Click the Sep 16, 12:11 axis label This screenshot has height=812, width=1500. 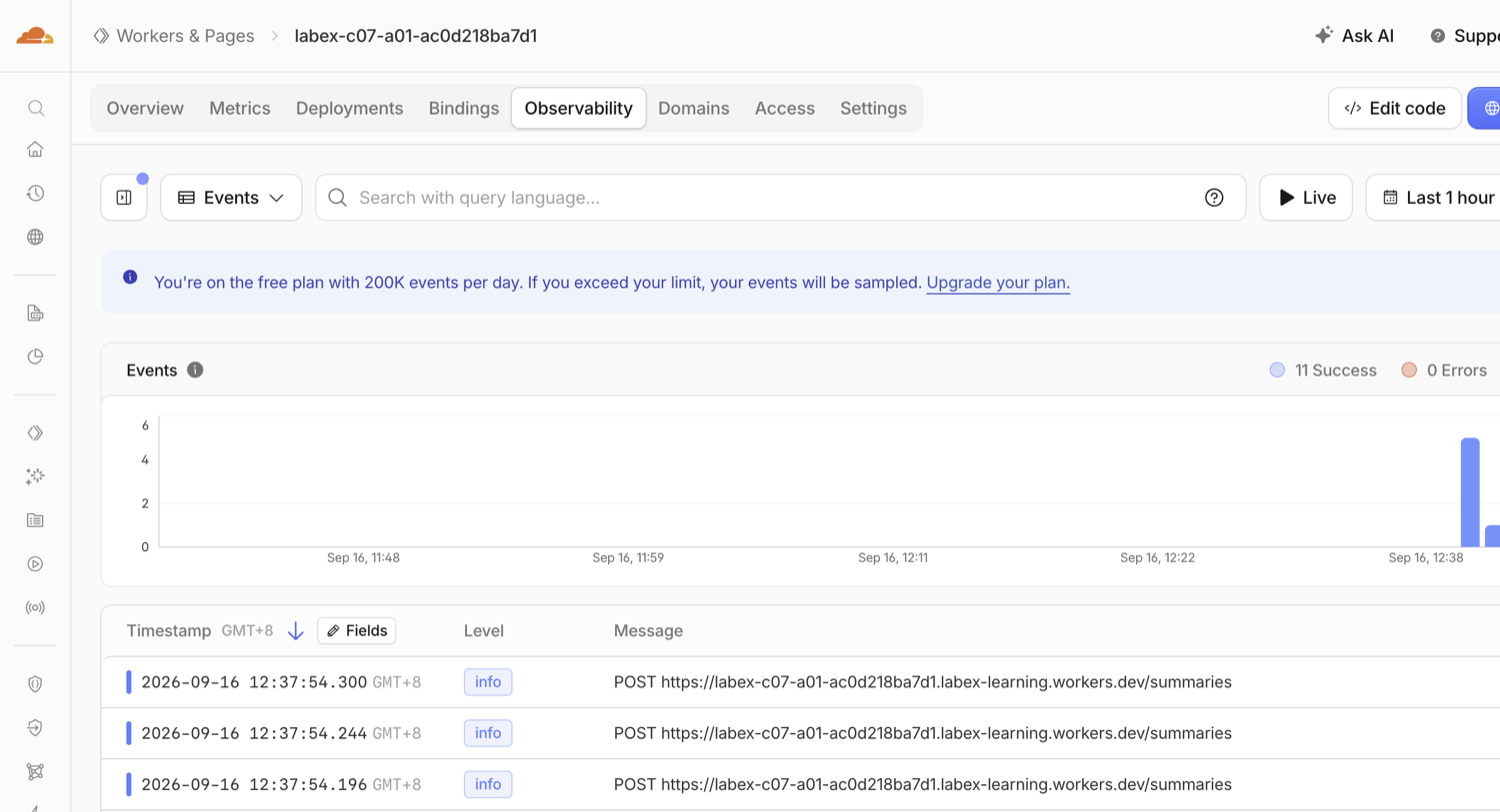pos(893,558)
